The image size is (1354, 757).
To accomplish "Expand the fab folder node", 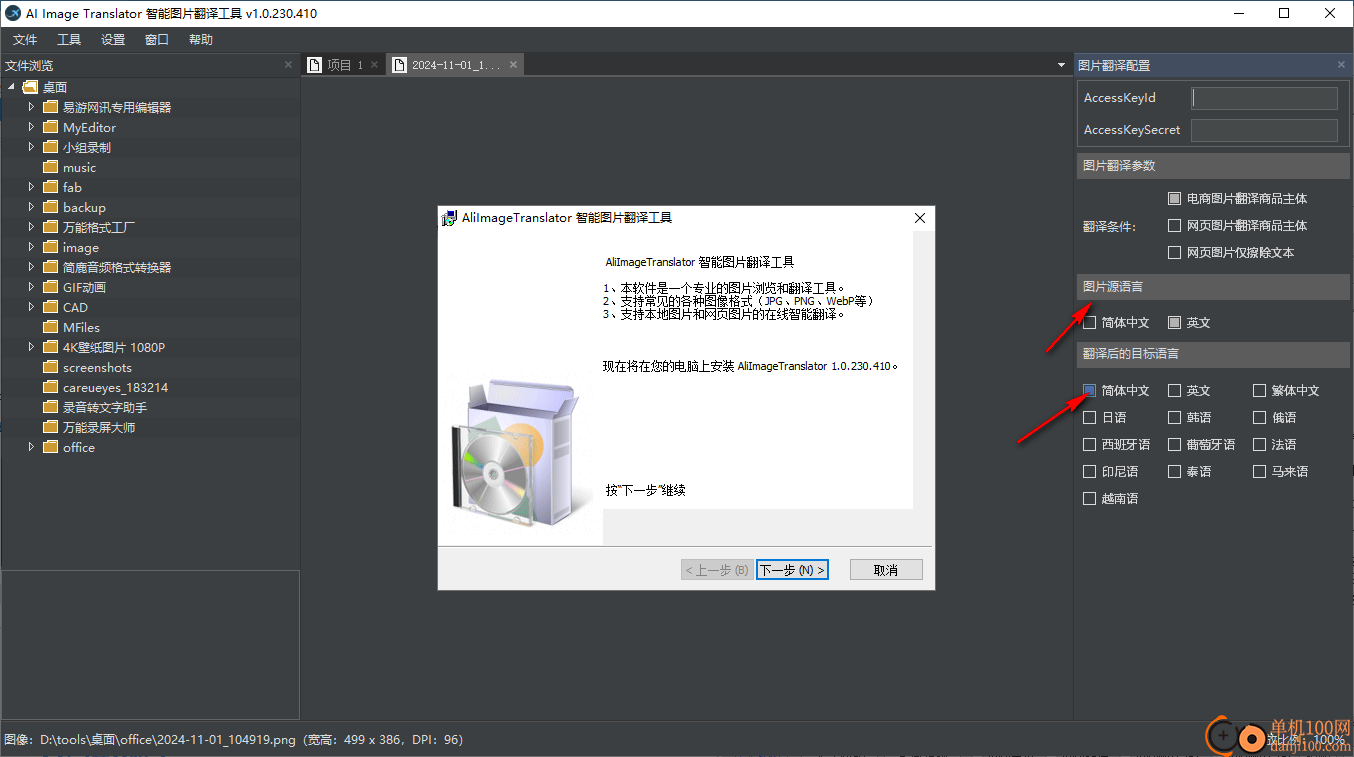I will (31, 187).
